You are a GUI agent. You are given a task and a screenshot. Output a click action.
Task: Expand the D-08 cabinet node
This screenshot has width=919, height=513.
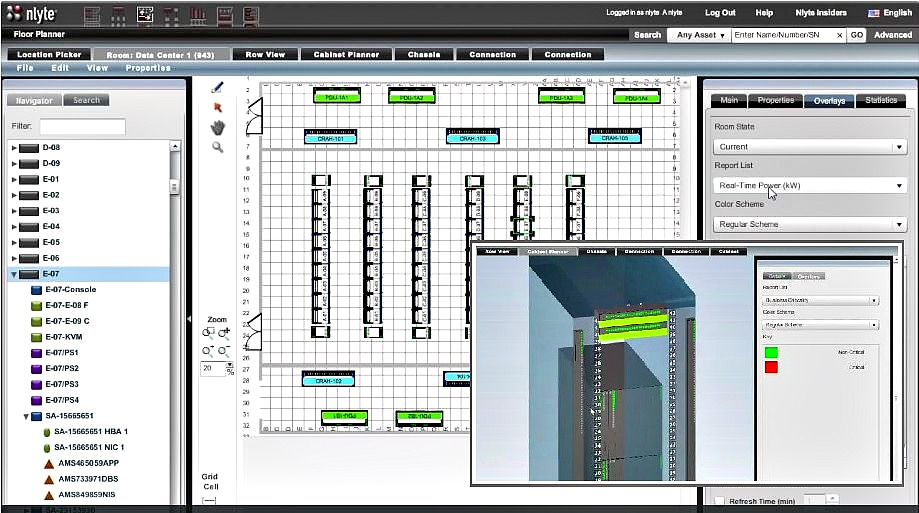pyautogui.click(x=14, y=148)
